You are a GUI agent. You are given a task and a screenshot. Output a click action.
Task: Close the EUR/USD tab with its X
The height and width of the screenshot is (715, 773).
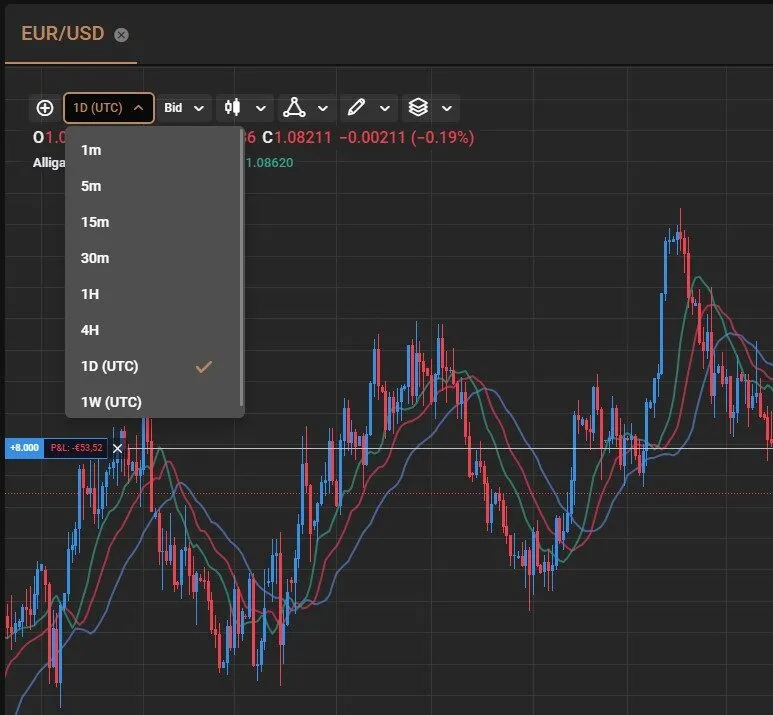coord(121,35)
